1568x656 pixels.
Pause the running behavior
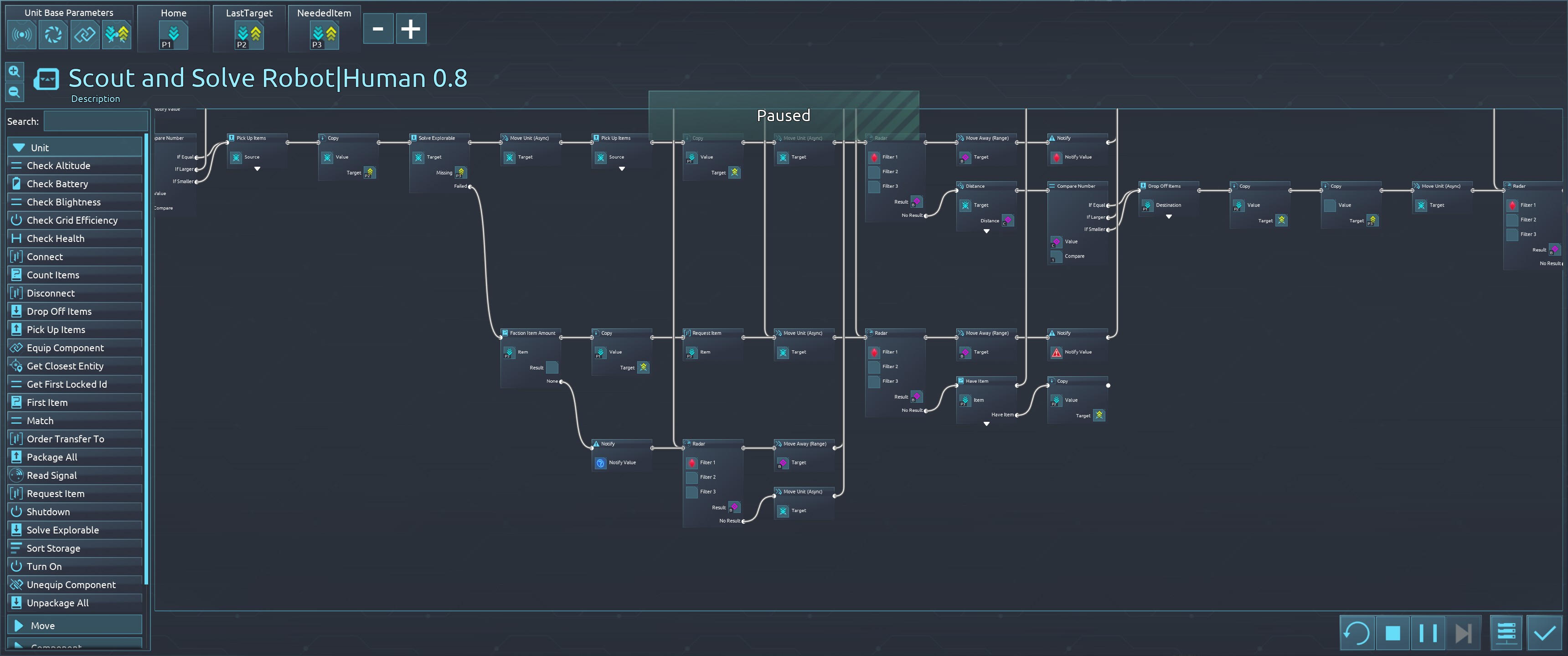(x=1428, y=633)
